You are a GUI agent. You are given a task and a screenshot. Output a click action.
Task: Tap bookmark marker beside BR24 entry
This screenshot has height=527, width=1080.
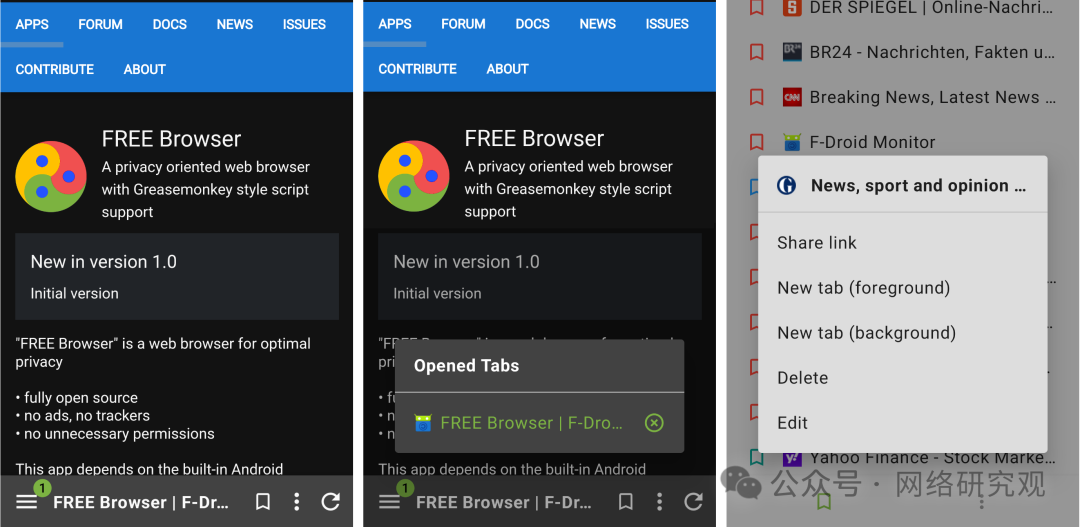click(x=756, y=52)
